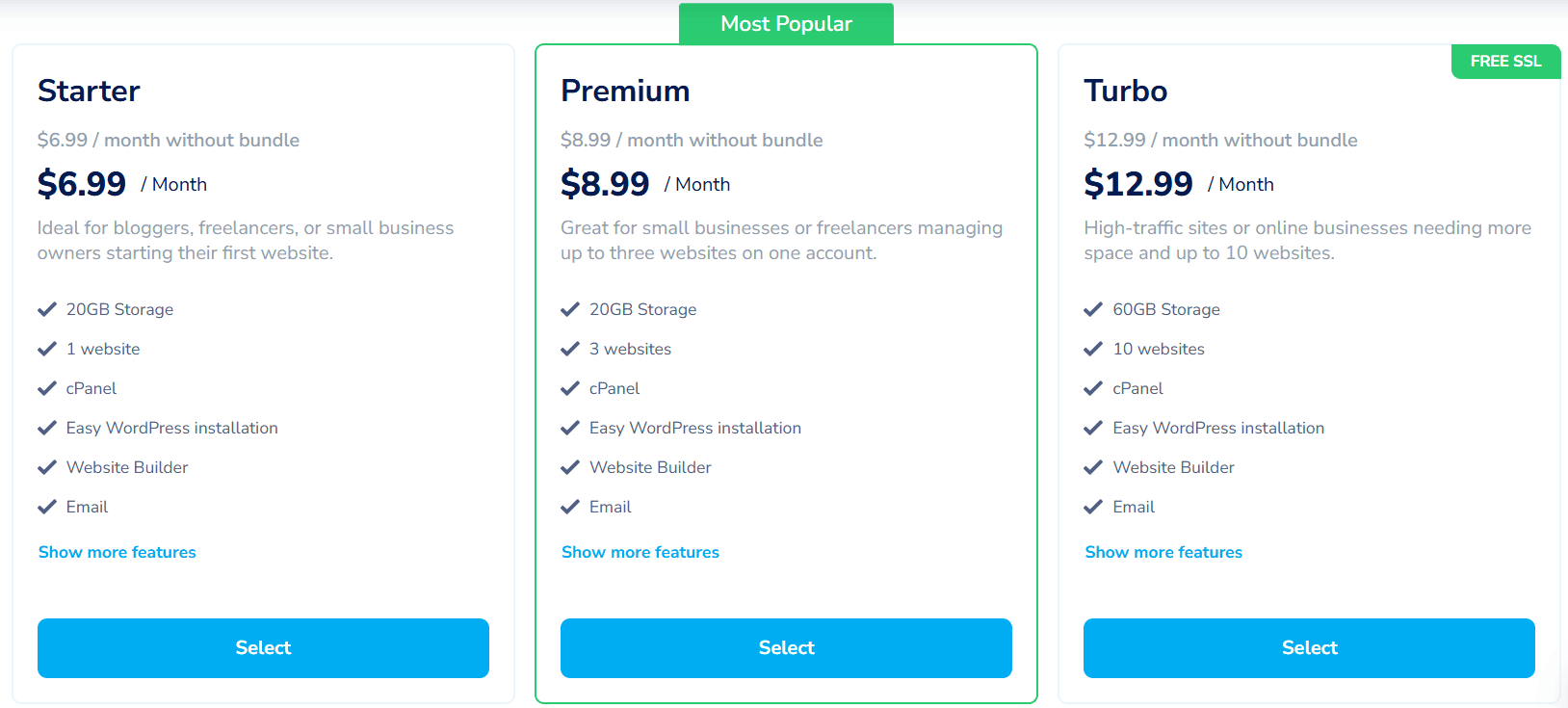
Task: Expand Show more features under Premium plan
Action: (640, 552)
